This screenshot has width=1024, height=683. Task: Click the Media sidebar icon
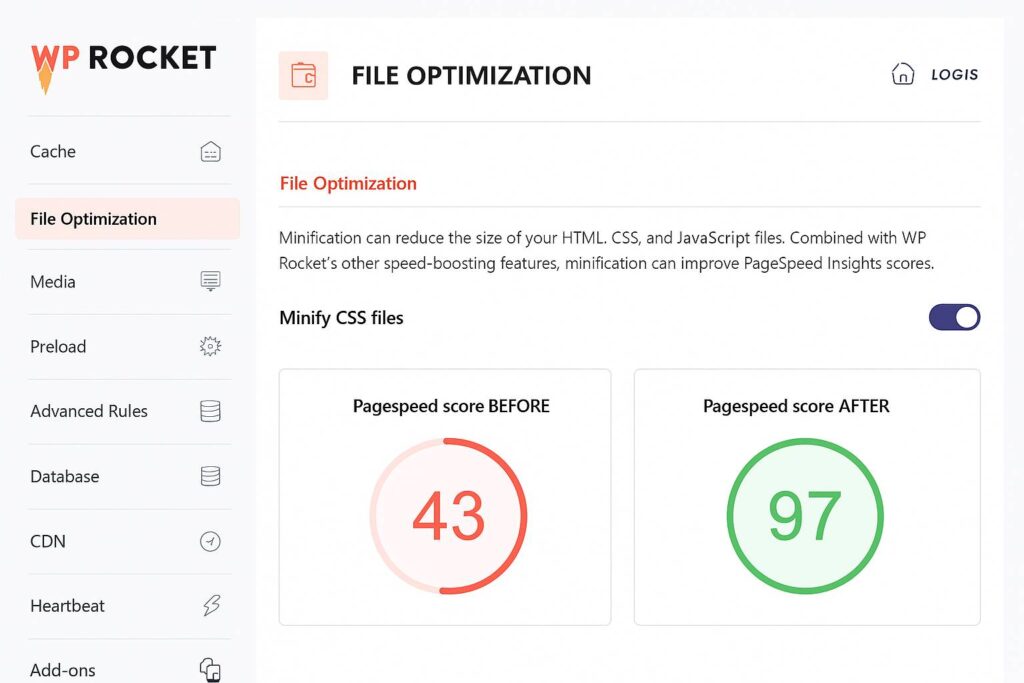point(210,281)
